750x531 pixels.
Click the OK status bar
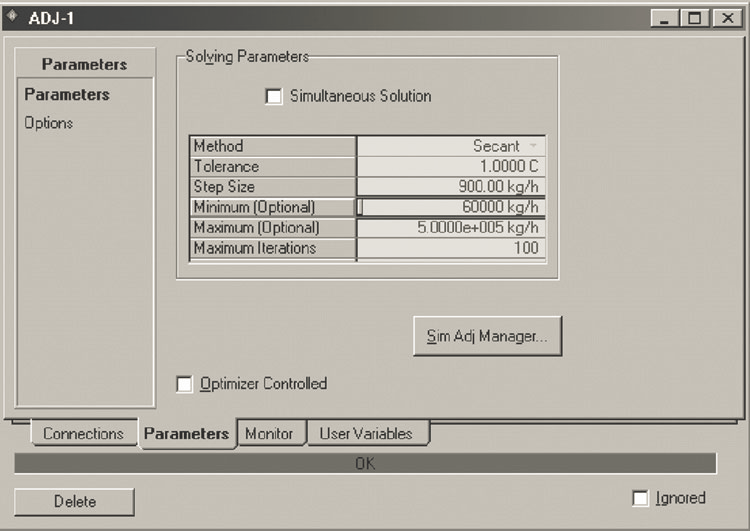[x=365, y=464]
